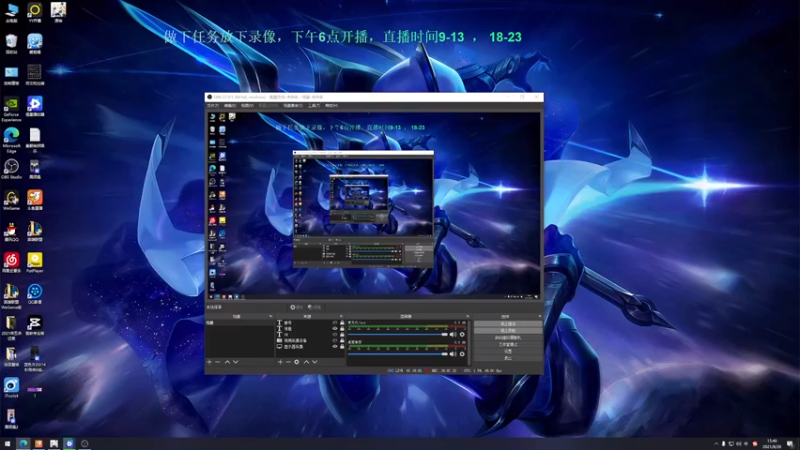Open the Help (帮助) menu in OBS
Viewport: 800px width, 450px height.
[x=331, y=106]
